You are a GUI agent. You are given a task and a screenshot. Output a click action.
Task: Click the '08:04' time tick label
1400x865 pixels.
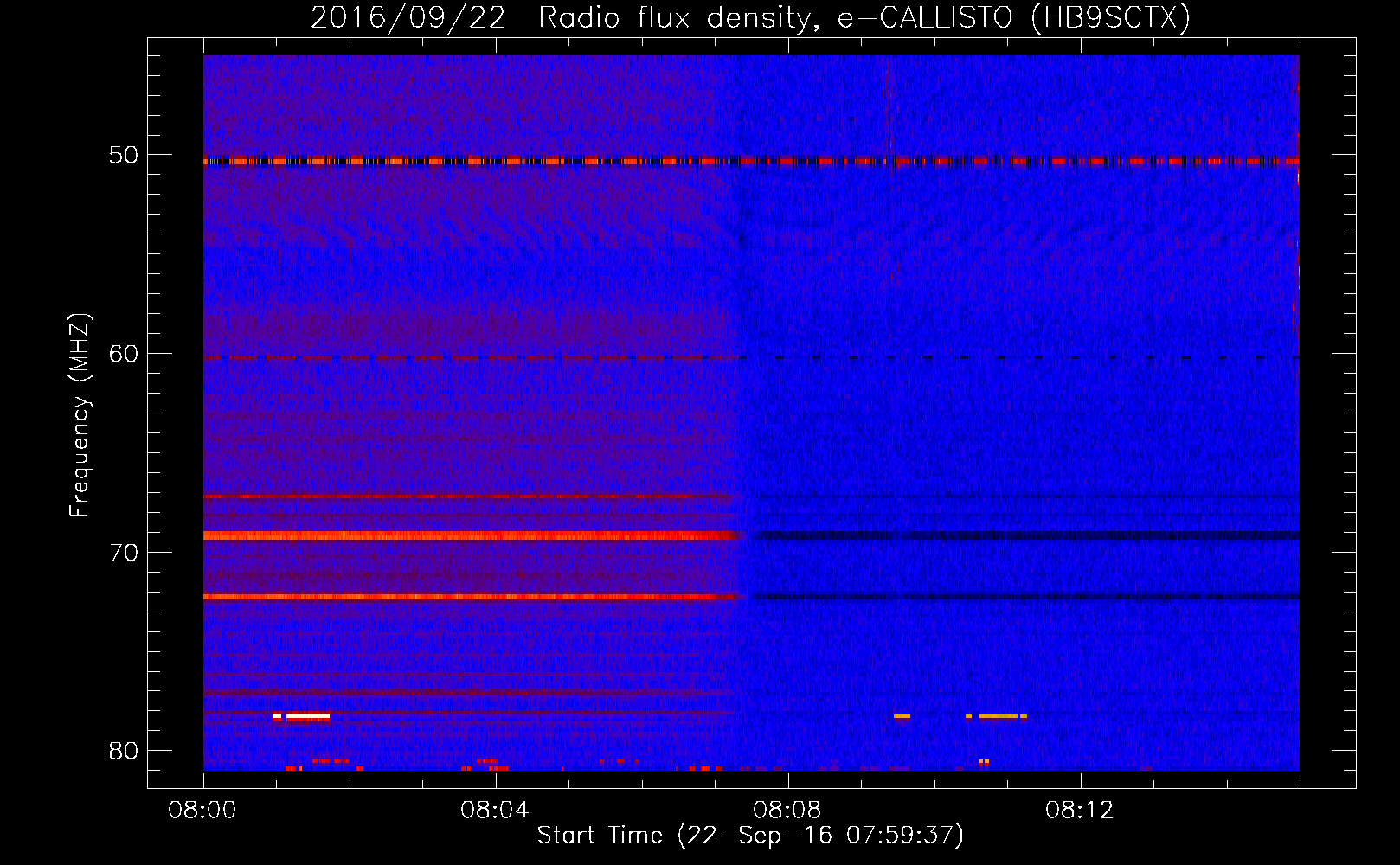coord(494,811)
